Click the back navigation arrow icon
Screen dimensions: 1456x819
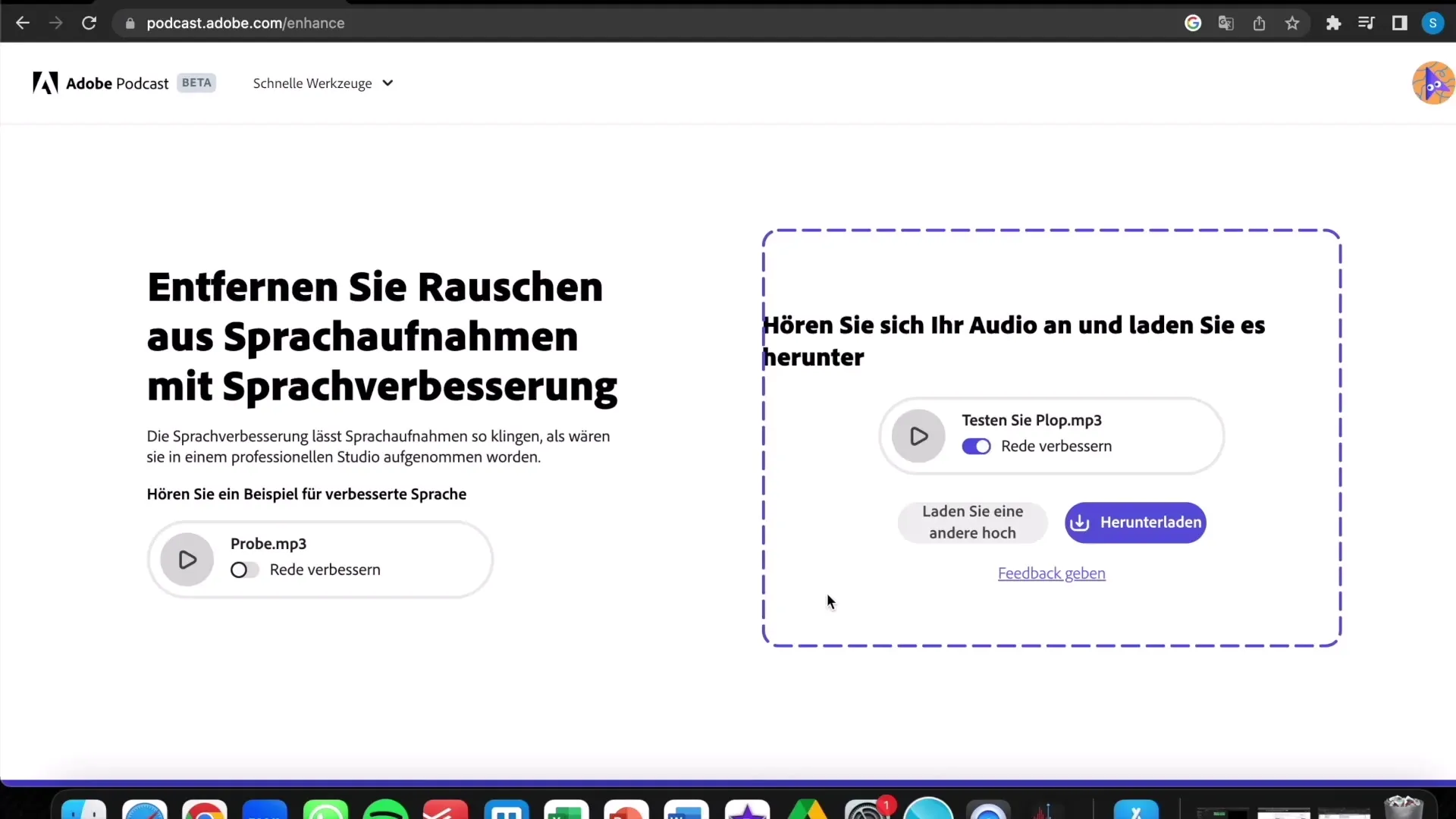23,22
